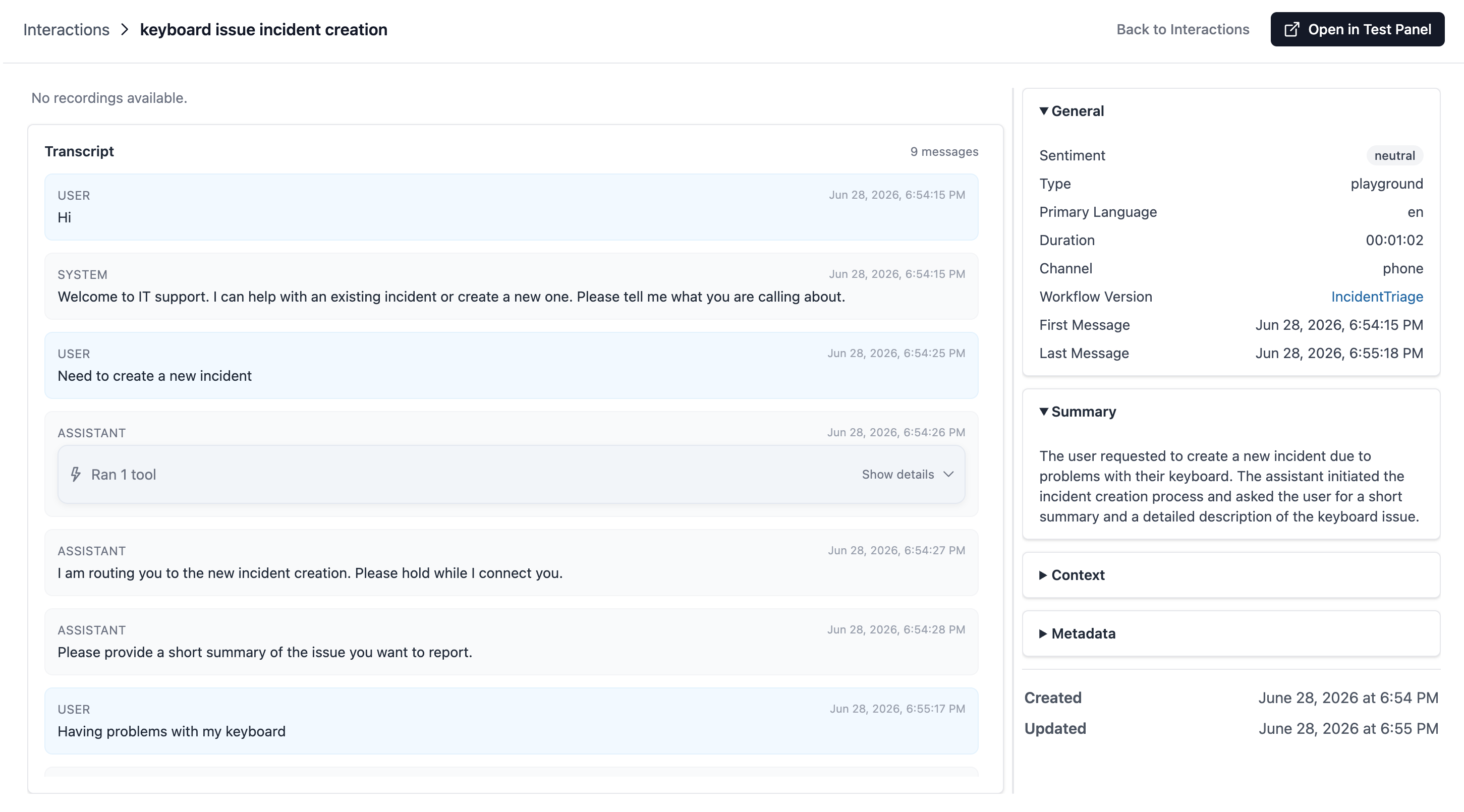
Task: Click the 6:55:17 PM message timestamp
Action: click(x=897, y=709)
